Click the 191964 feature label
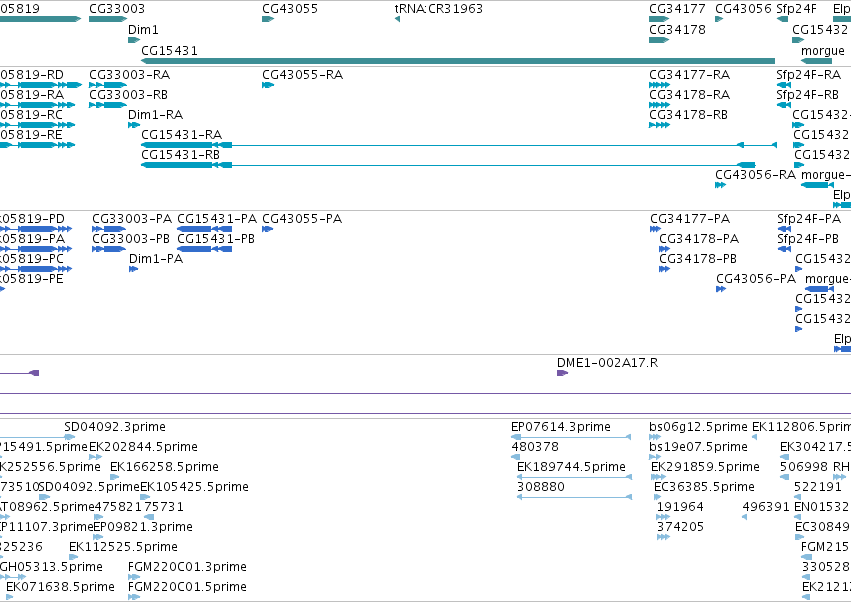 pyautogui.click(x=680, y=507)
